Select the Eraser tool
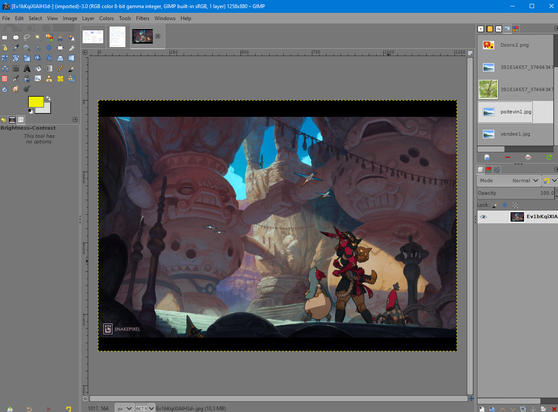Screen dimensions: 558x412 pos(4,79)
